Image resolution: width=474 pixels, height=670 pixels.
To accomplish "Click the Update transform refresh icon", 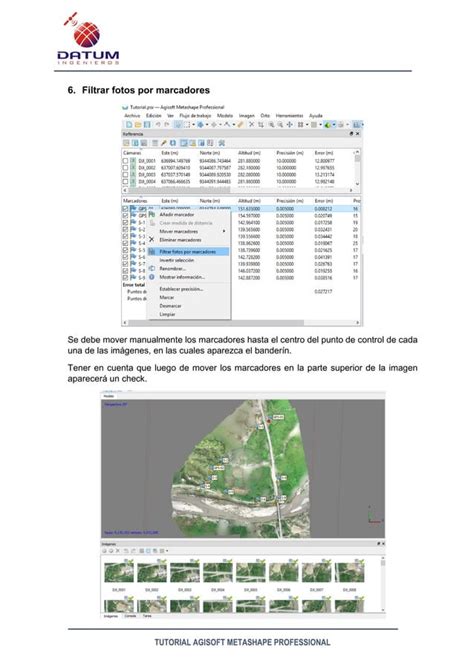I will tap(173, 143).
